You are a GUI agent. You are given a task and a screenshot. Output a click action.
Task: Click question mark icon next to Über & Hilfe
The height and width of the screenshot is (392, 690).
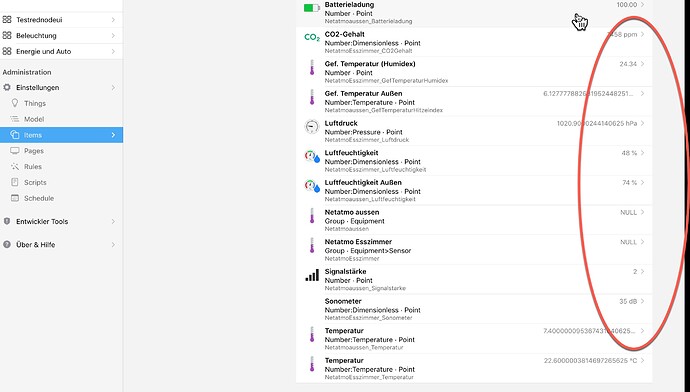(x=7, y=244)
